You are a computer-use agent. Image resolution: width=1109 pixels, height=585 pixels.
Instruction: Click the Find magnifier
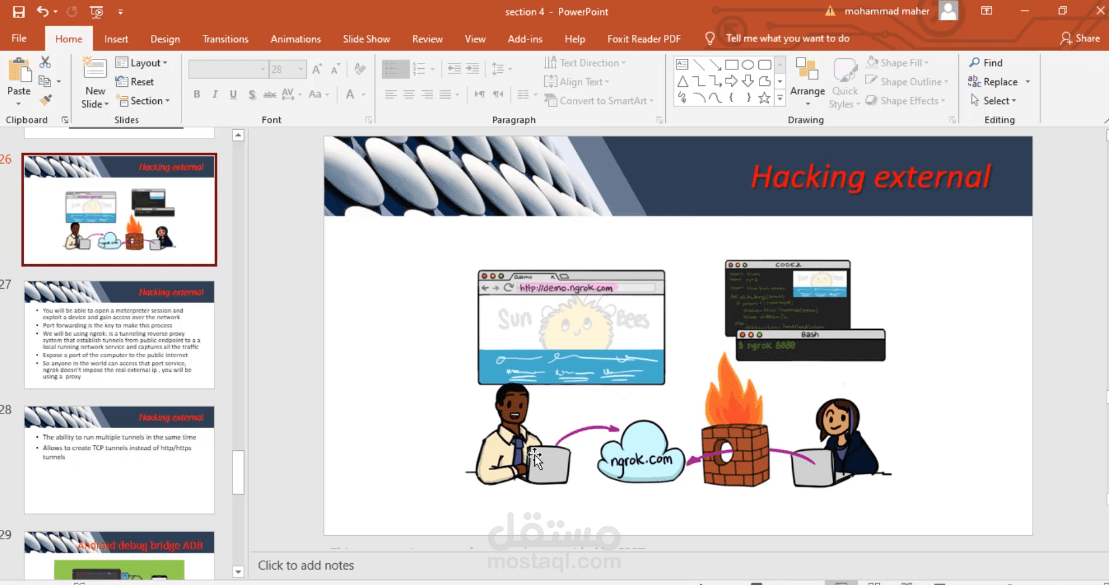985,63
